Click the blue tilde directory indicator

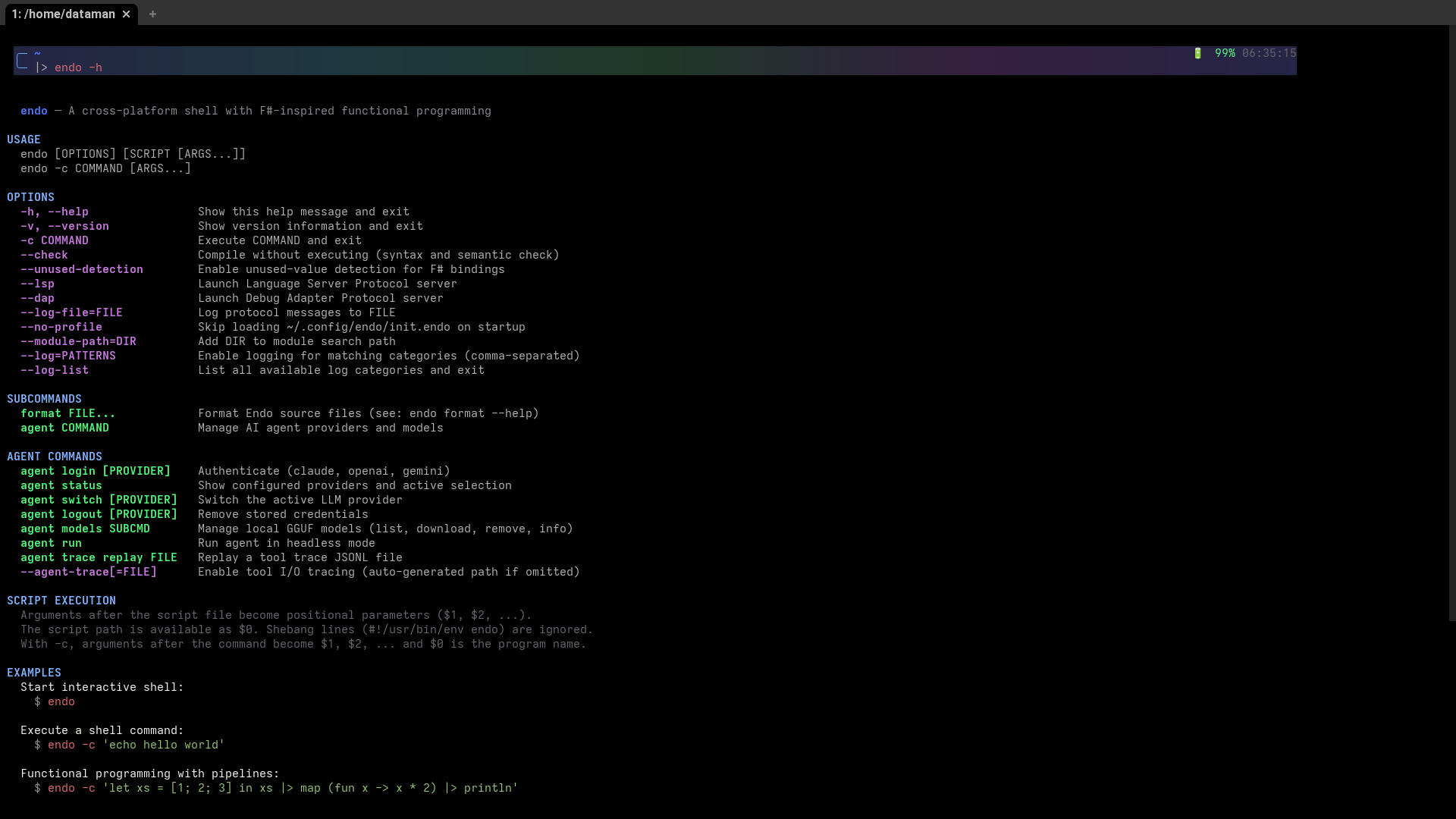pos(37,53)
